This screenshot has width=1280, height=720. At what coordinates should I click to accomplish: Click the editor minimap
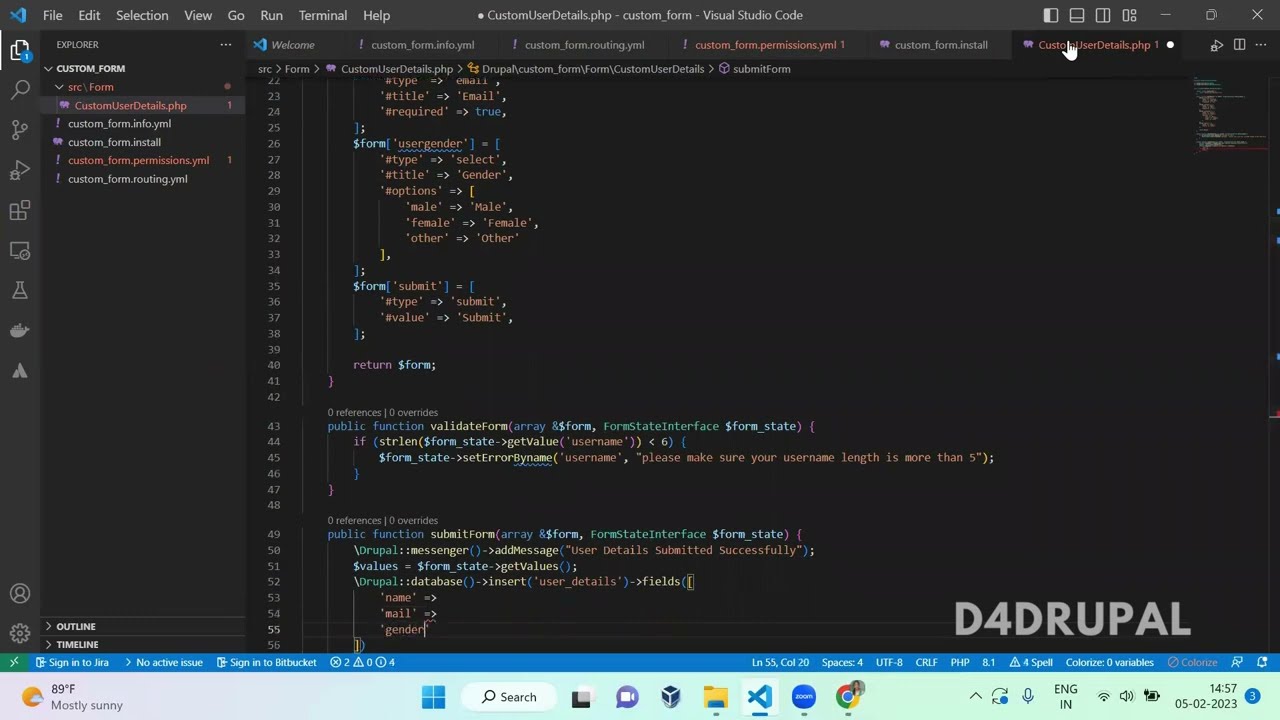(1231, 115)
